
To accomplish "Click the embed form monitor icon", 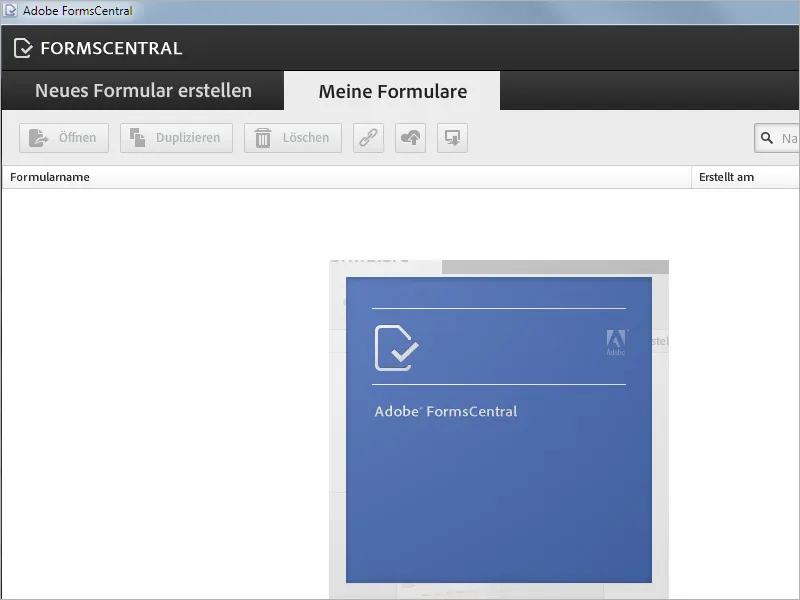I will point(451,137).
